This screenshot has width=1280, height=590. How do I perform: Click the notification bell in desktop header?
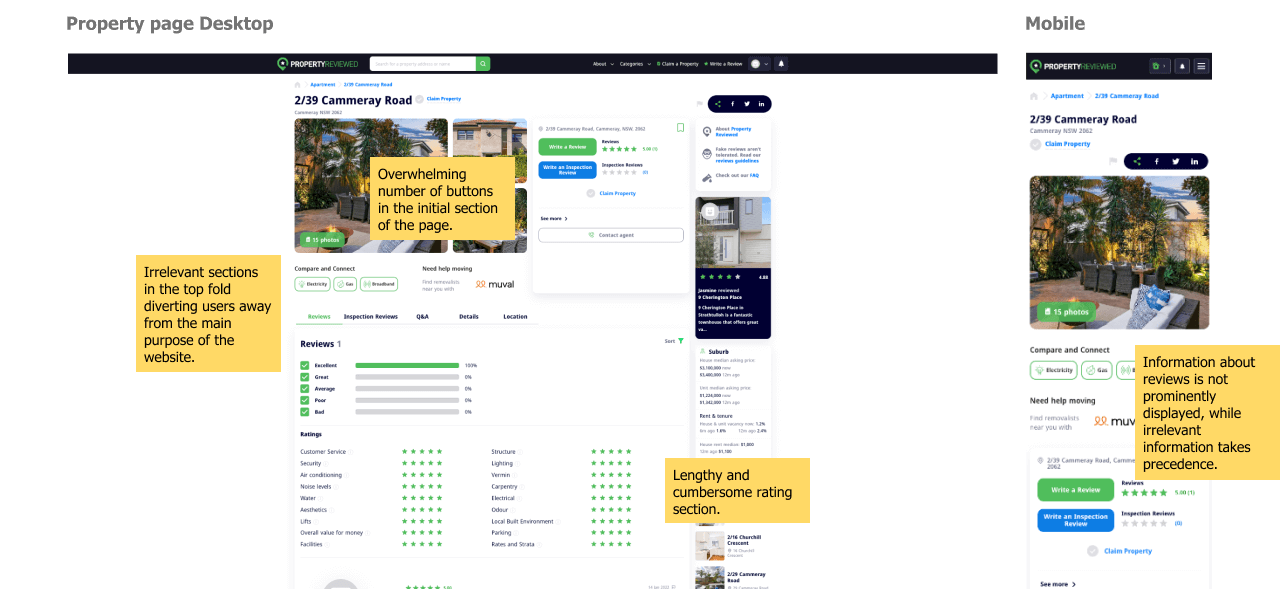tap(781, 64)
